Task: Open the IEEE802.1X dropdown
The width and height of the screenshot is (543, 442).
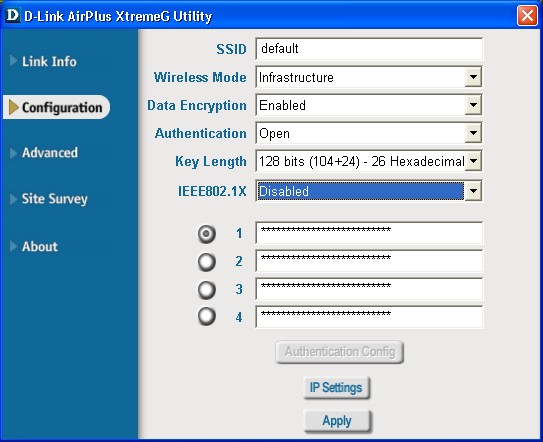Action: [x=473, y=191]
